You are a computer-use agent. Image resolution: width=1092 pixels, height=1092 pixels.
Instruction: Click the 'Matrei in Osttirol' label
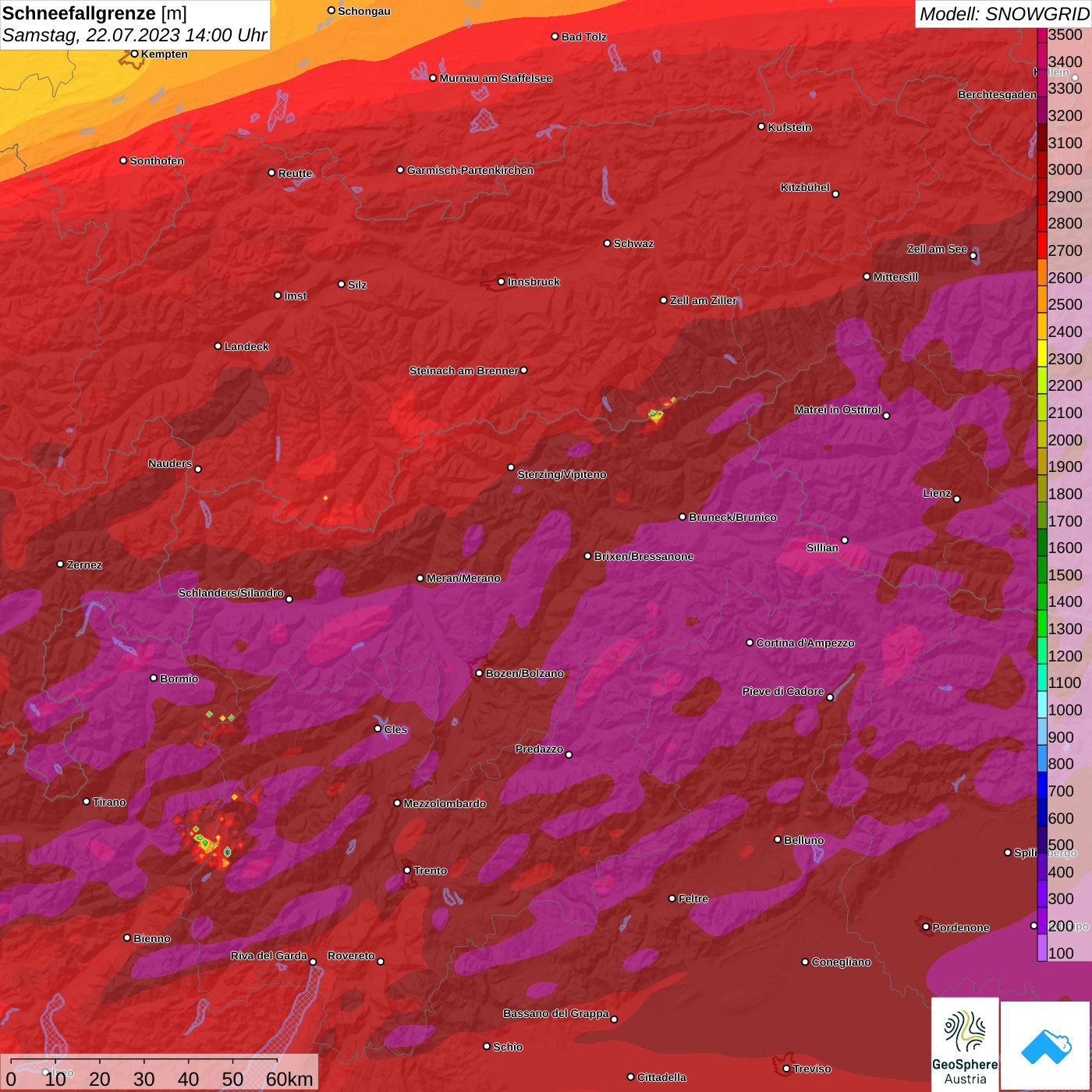(838, 409)
